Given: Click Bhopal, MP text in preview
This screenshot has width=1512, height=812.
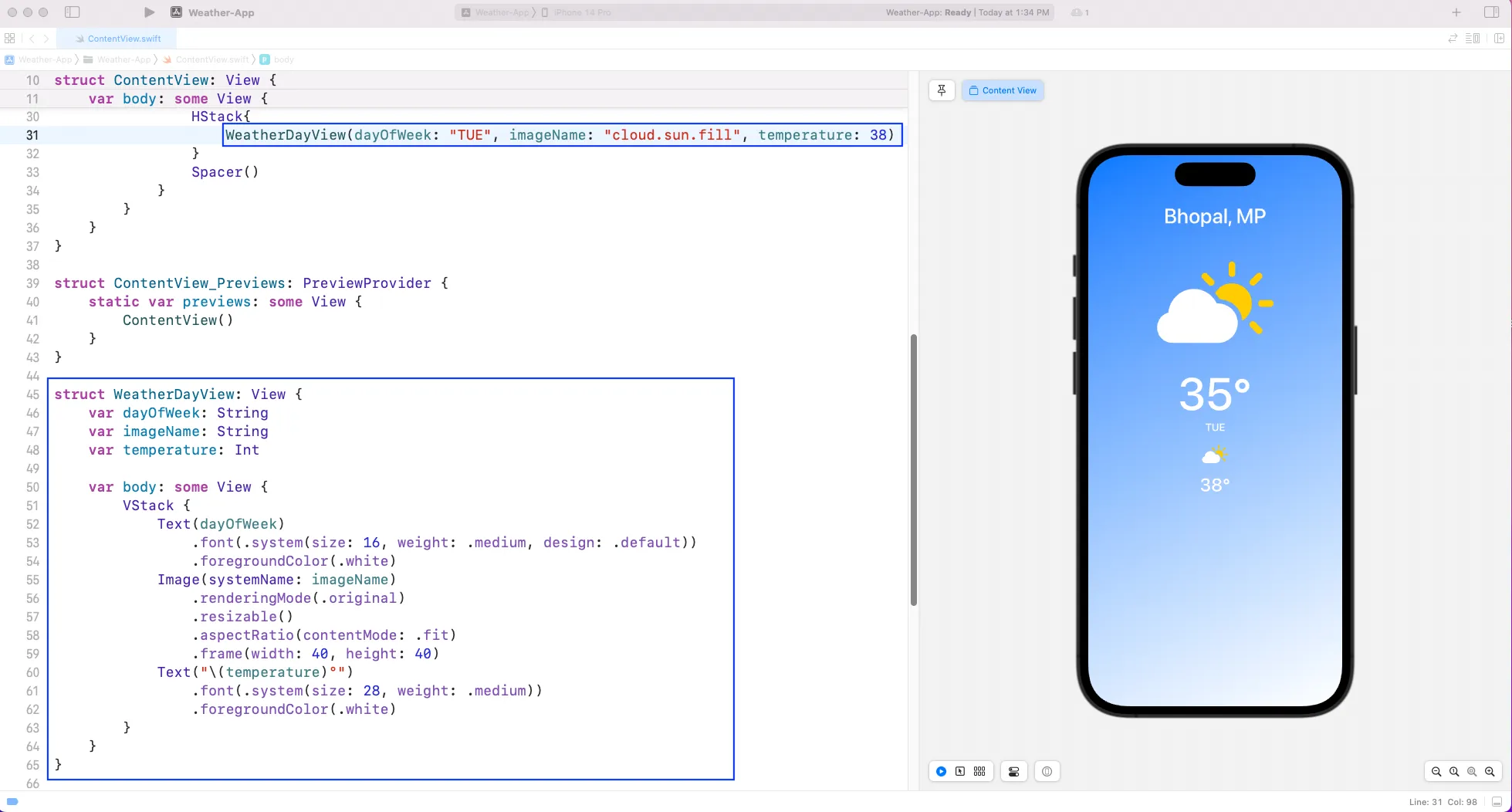Looking at the screenshot, I should [1215, 216].
